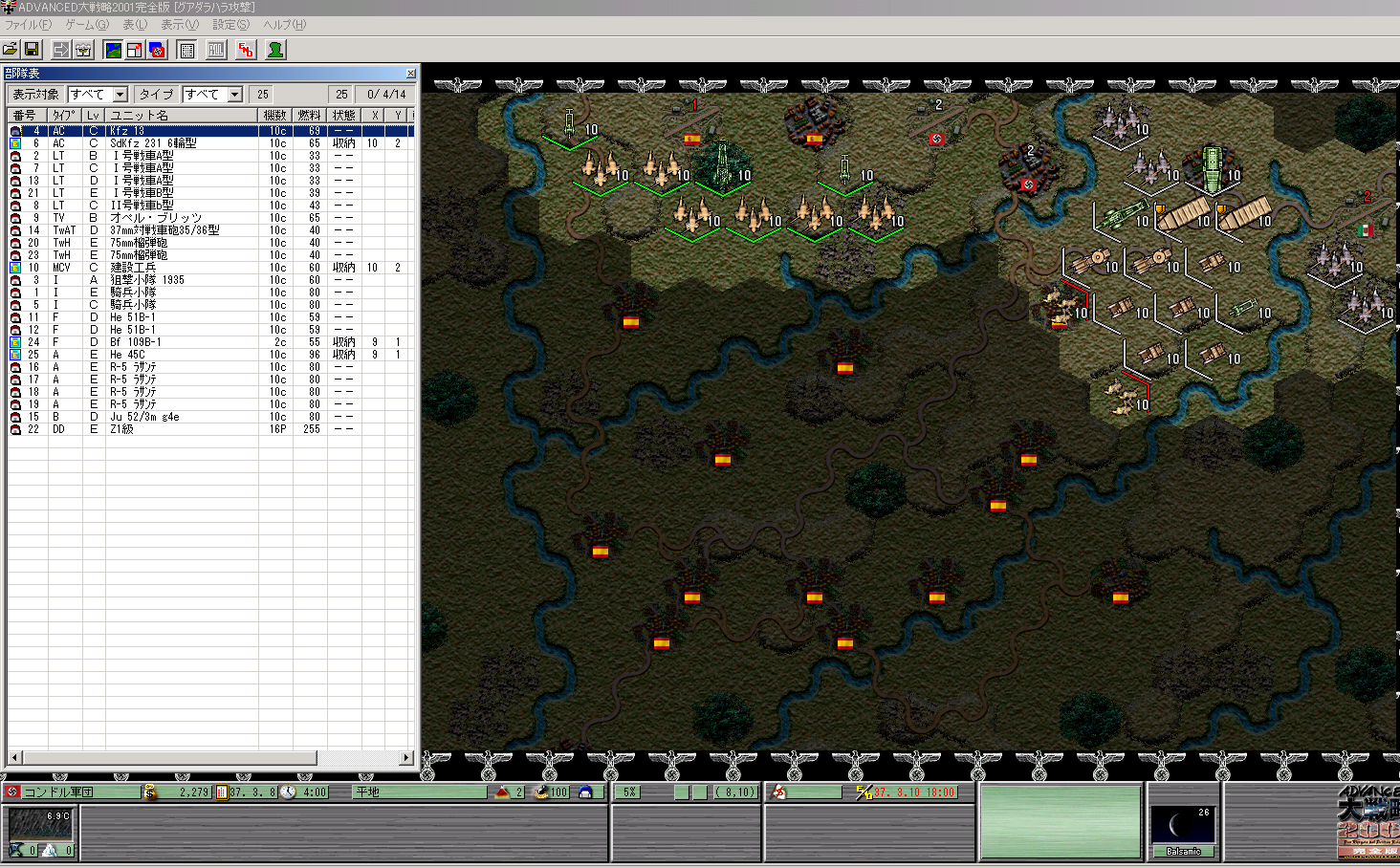1400x868 pixels.
Task: Click the toolbar icon right of the arrow
Action: 83,50
